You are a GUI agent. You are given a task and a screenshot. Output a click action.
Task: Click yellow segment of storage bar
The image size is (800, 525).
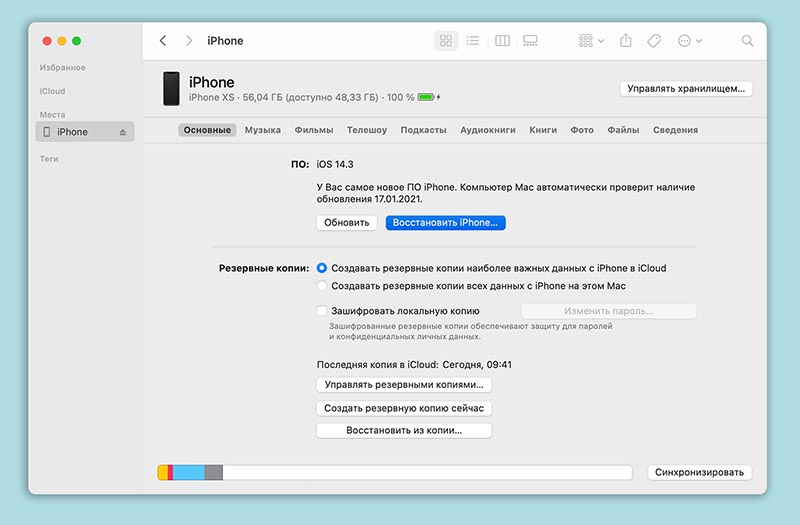[163, 472]
